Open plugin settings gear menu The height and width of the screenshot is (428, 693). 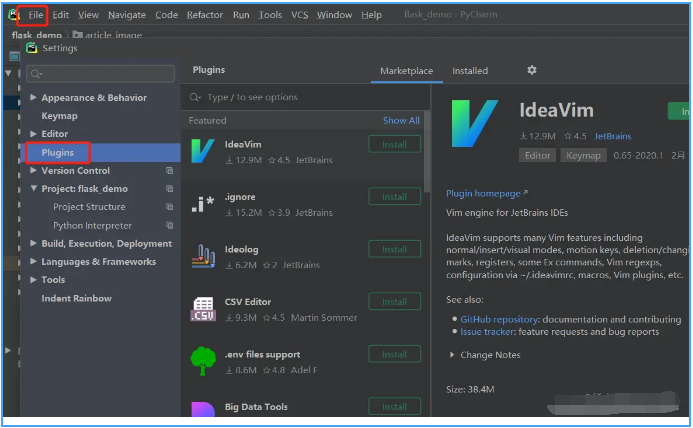532,70
